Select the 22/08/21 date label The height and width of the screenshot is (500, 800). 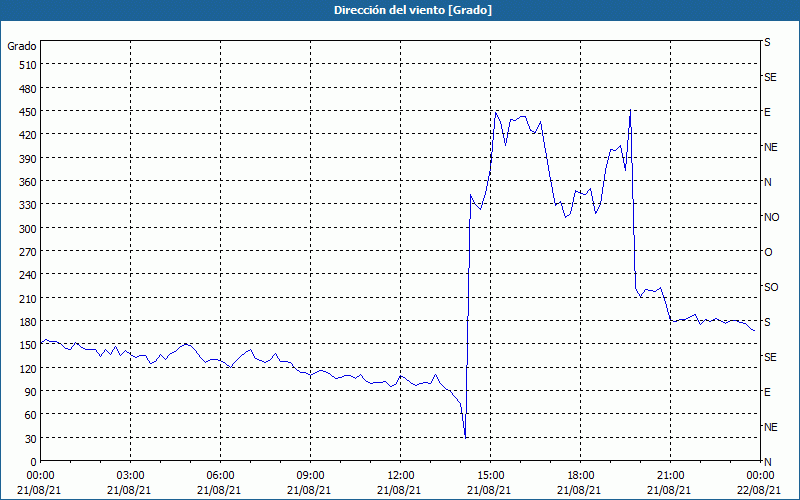tap(760, 490)
